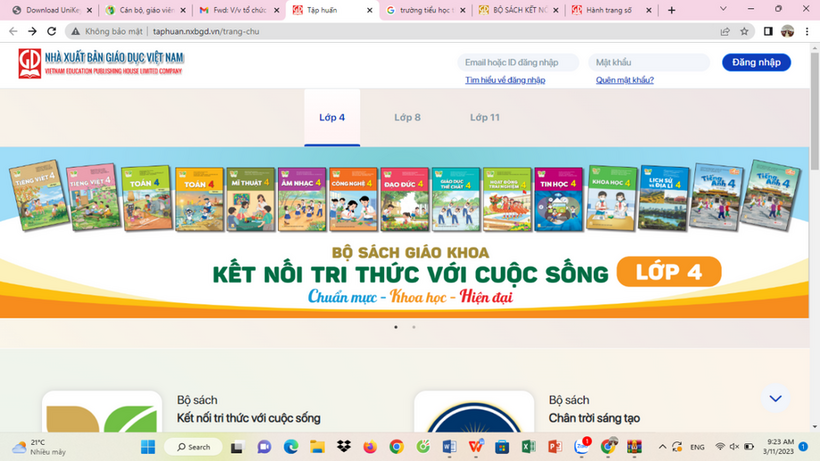Open the Windows Start menu
Viewport: 820px width, 461px height.
point(148,447)
